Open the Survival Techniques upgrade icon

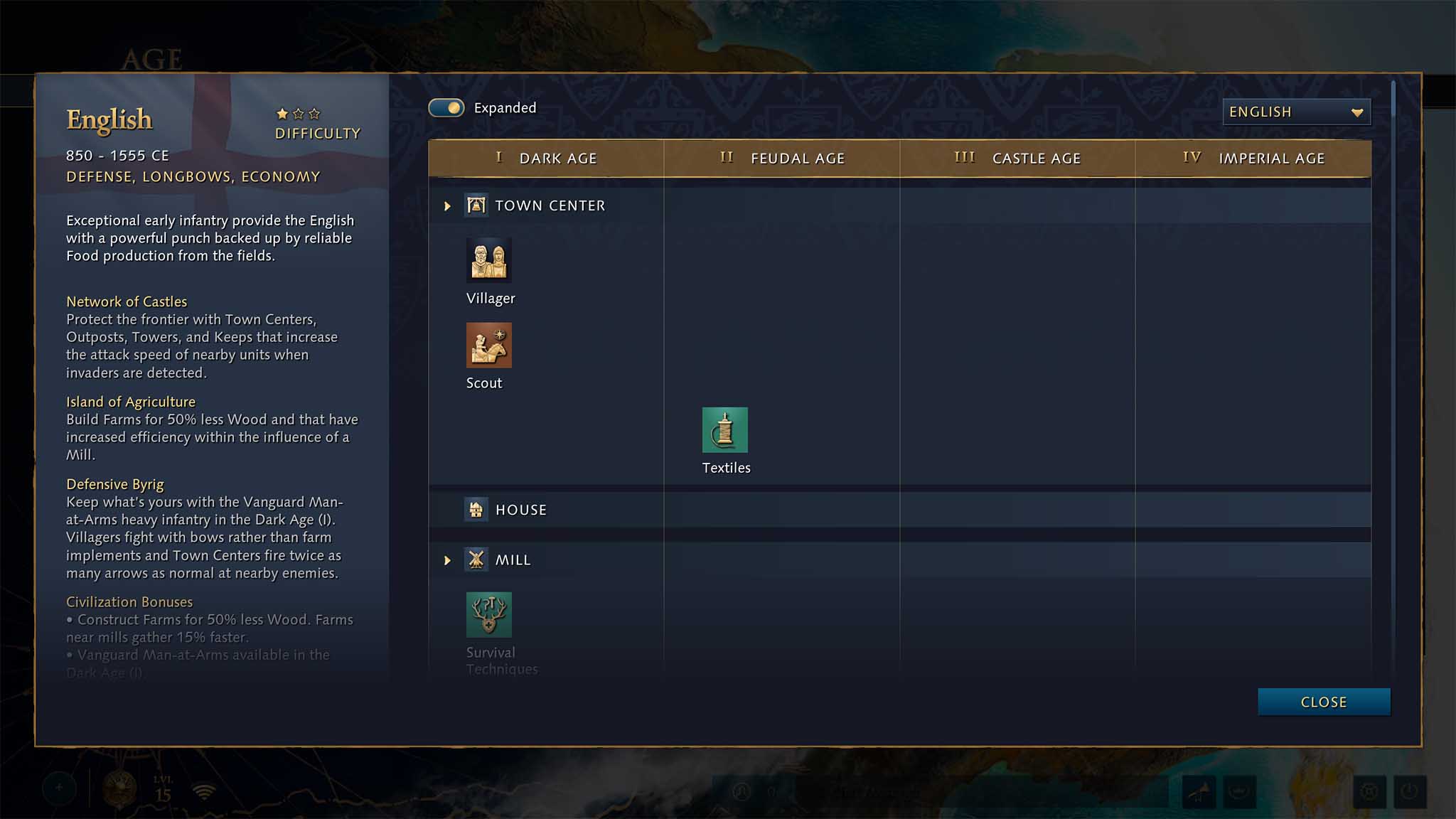(x=488, y=614)
